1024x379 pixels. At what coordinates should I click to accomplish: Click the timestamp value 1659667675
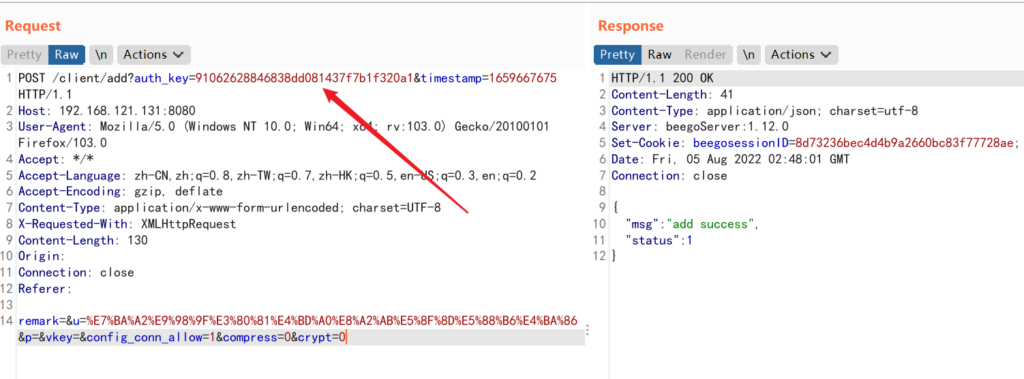click(522, 78)
